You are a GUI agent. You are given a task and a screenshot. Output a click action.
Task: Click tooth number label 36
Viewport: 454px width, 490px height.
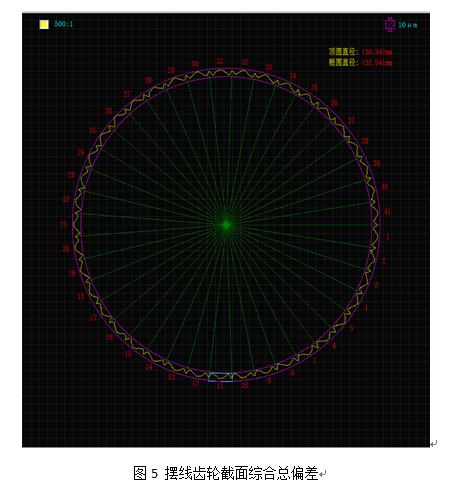coord(334,103)
